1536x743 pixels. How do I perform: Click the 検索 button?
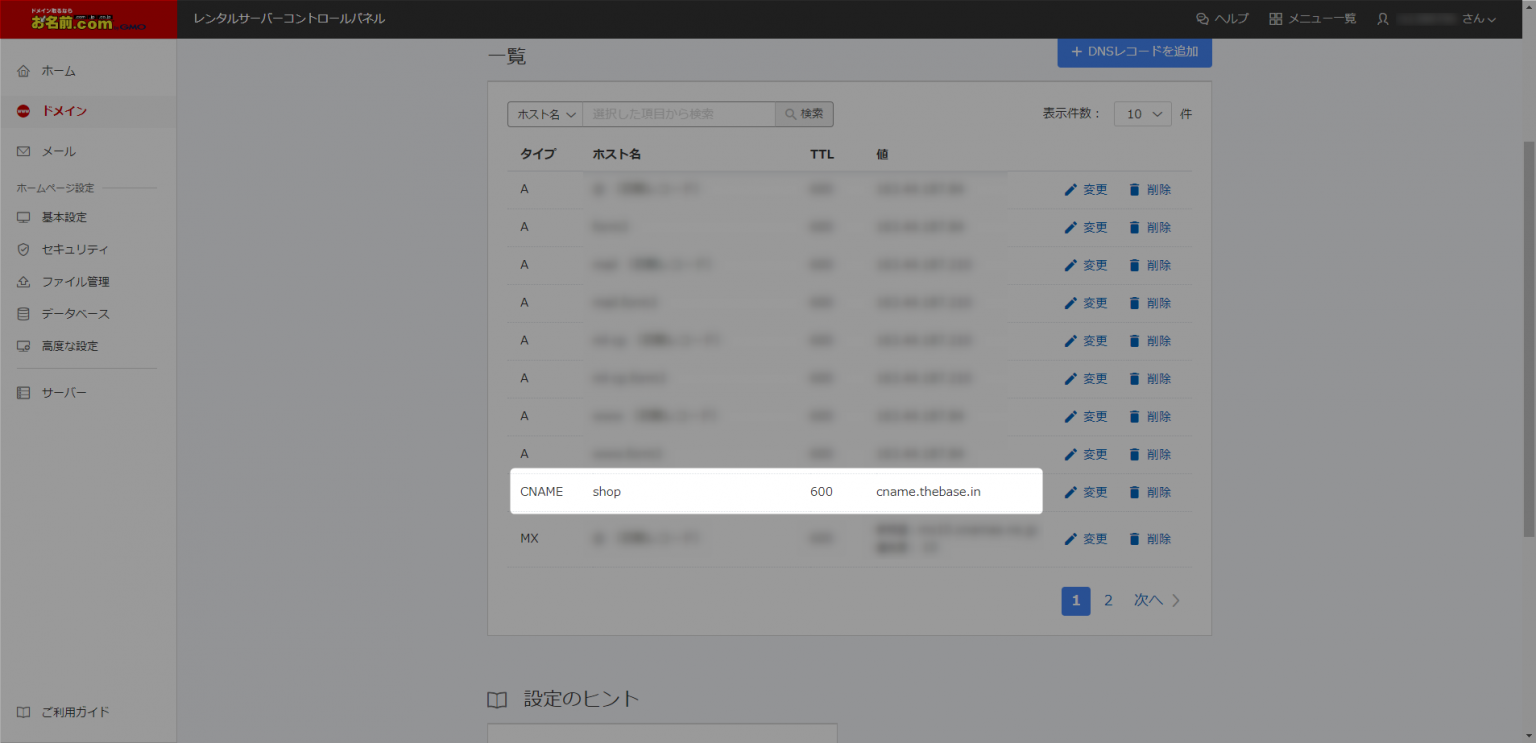[804, 114]
